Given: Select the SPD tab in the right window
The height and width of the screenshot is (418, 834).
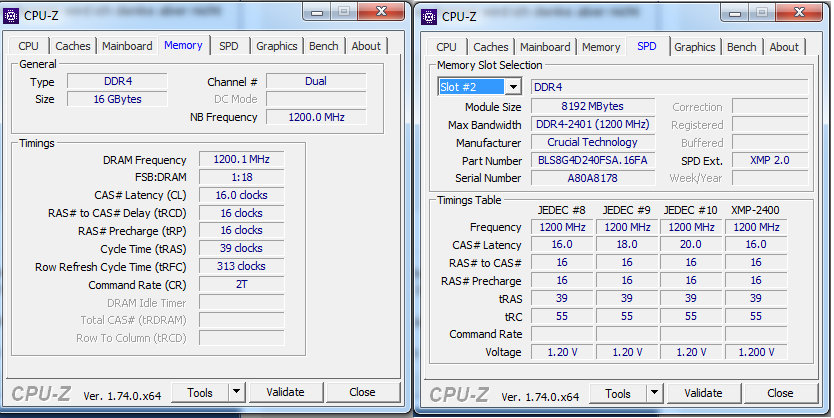Looking at the screenshot, I should pos(647,46).
